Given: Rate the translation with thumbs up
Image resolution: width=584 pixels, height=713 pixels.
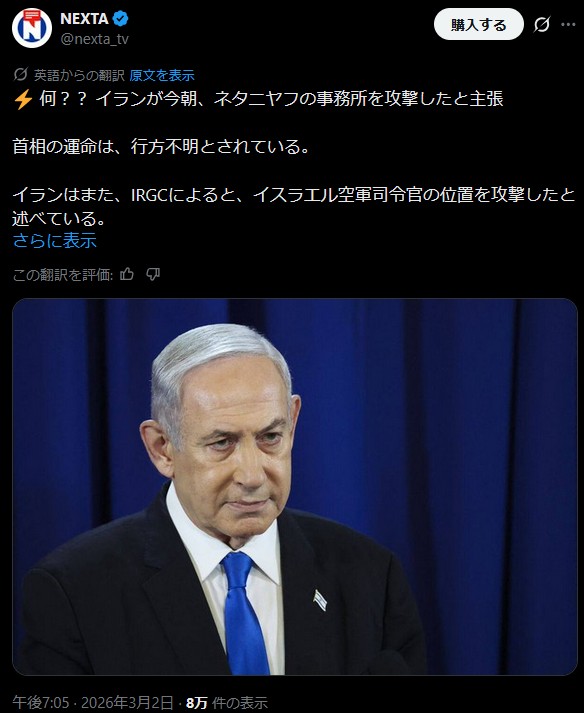Looking at the screenshot, I should tap(127, 274).
